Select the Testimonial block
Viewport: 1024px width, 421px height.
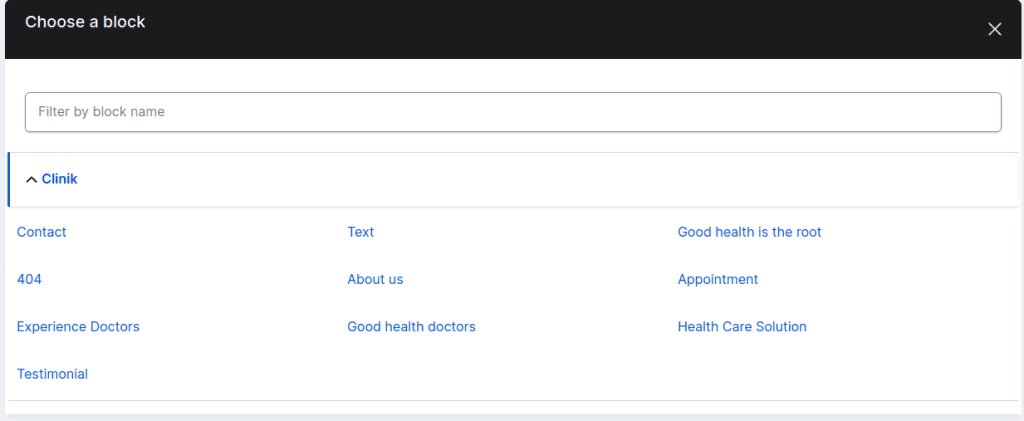coord(52,374)
